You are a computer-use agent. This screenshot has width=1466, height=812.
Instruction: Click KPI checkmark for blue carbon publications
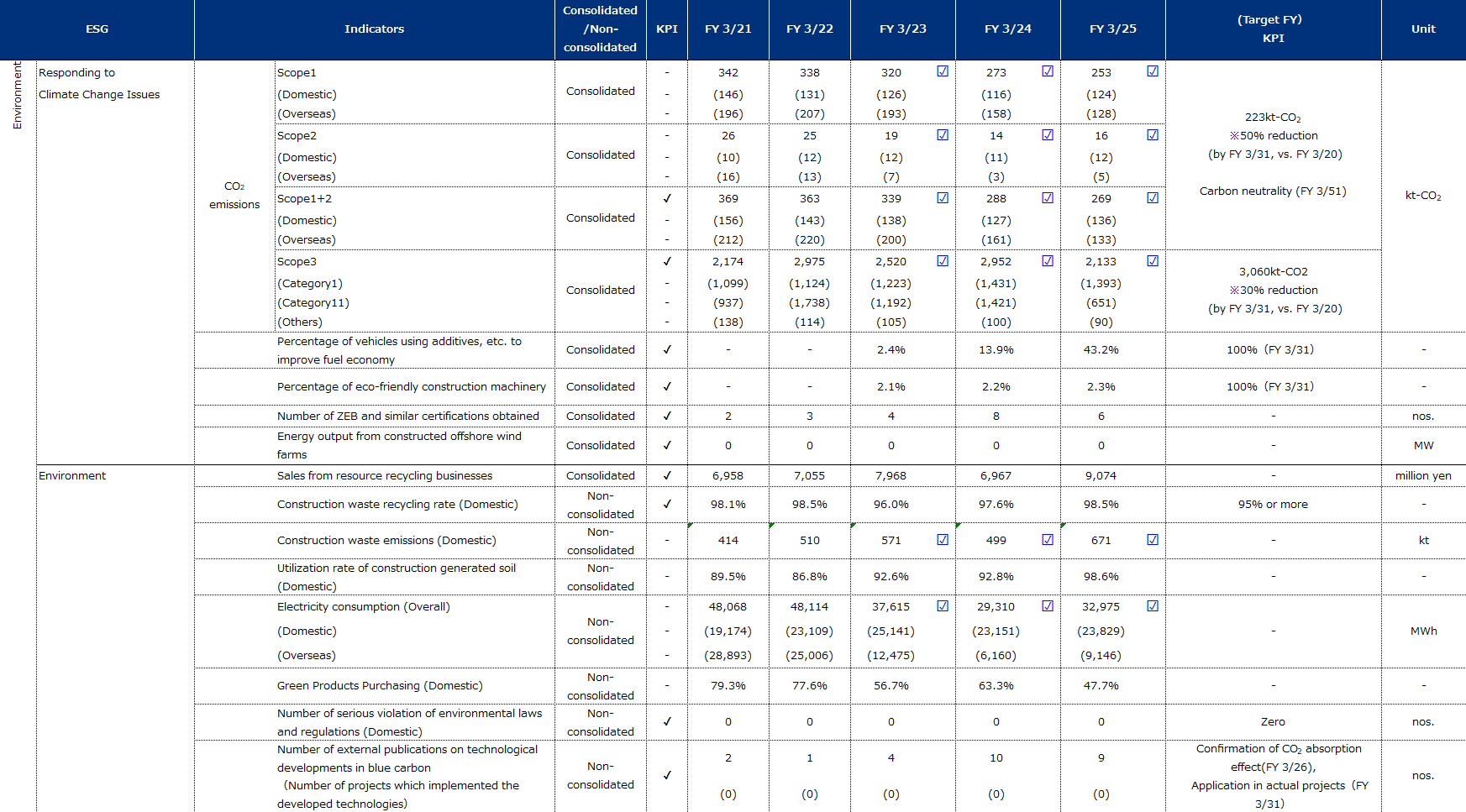(667, 775)
